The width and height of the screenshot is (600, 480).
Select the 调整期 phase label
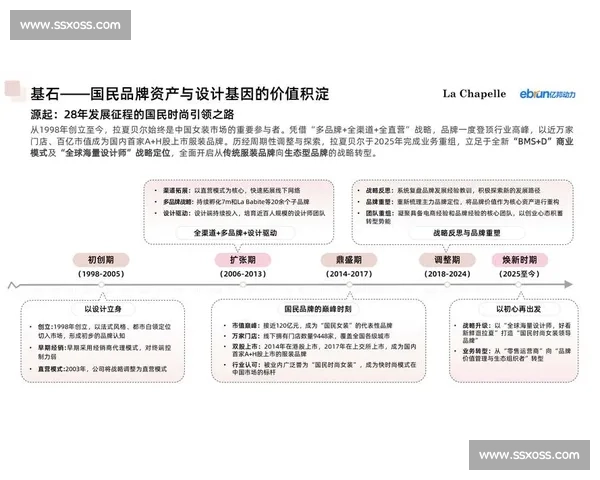[x=447, y=260]
